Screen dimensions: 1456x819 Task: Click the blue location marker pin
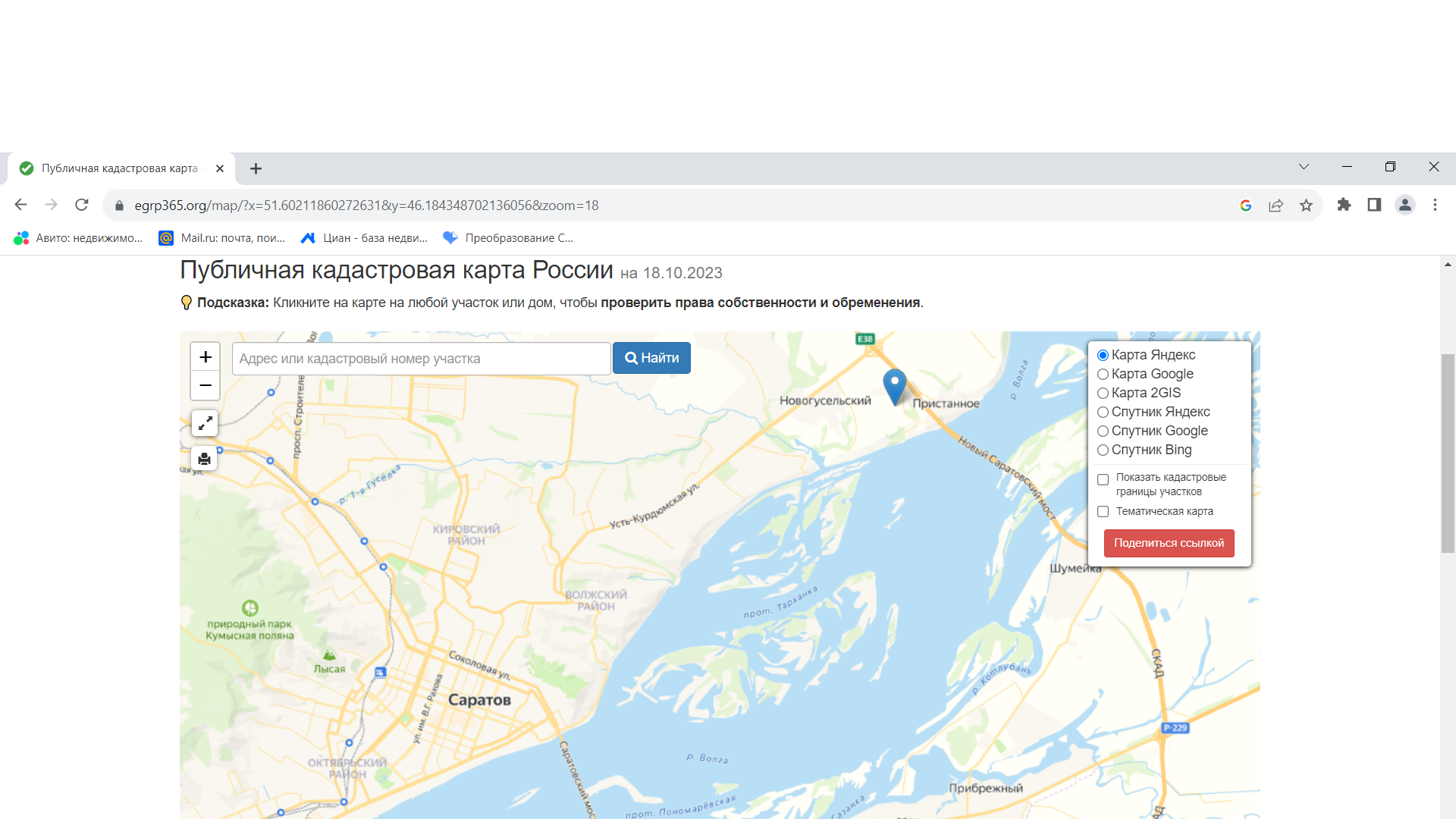tap(895, 384)
